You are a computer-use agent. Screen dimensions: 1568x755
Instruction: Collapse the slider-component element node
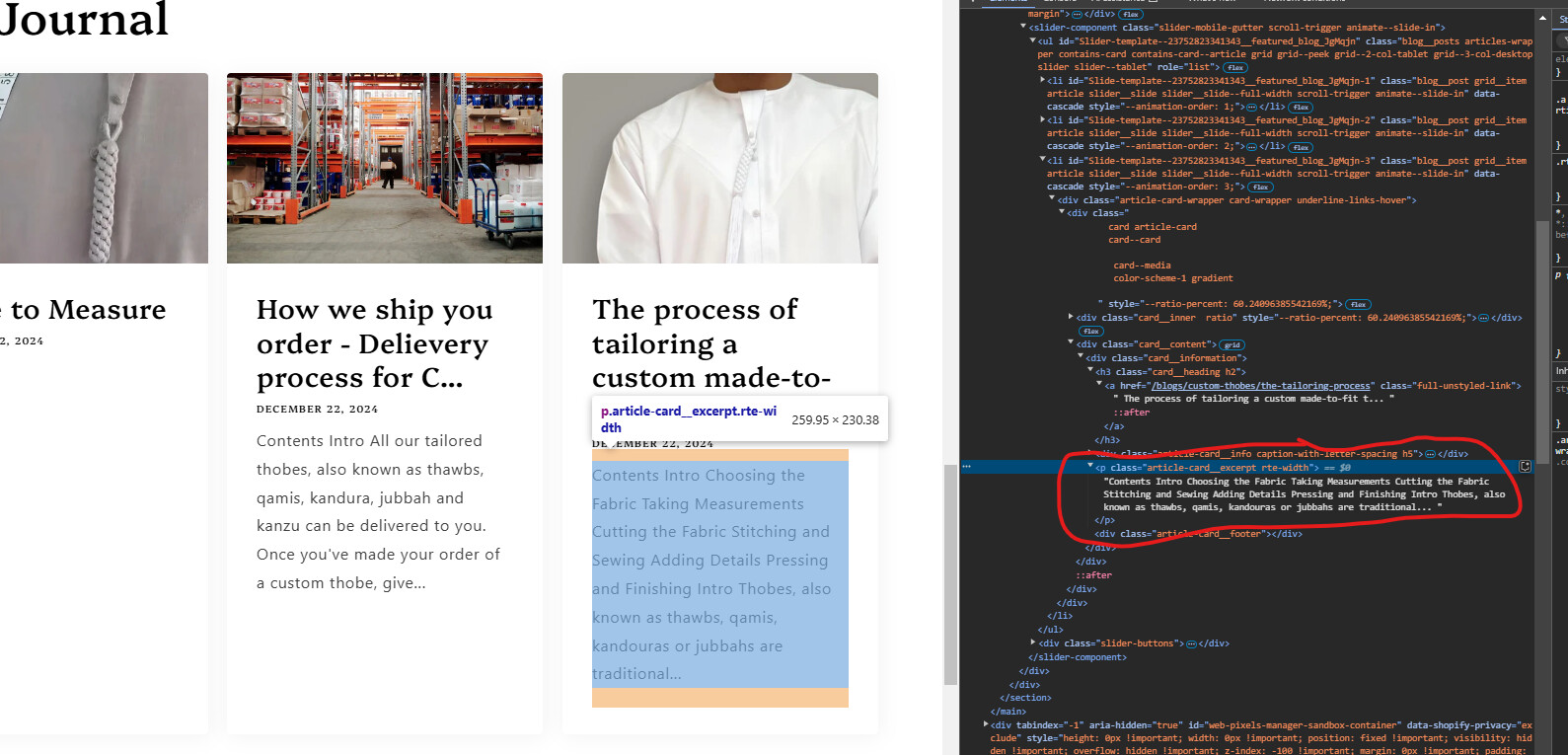pos(1022,28)
